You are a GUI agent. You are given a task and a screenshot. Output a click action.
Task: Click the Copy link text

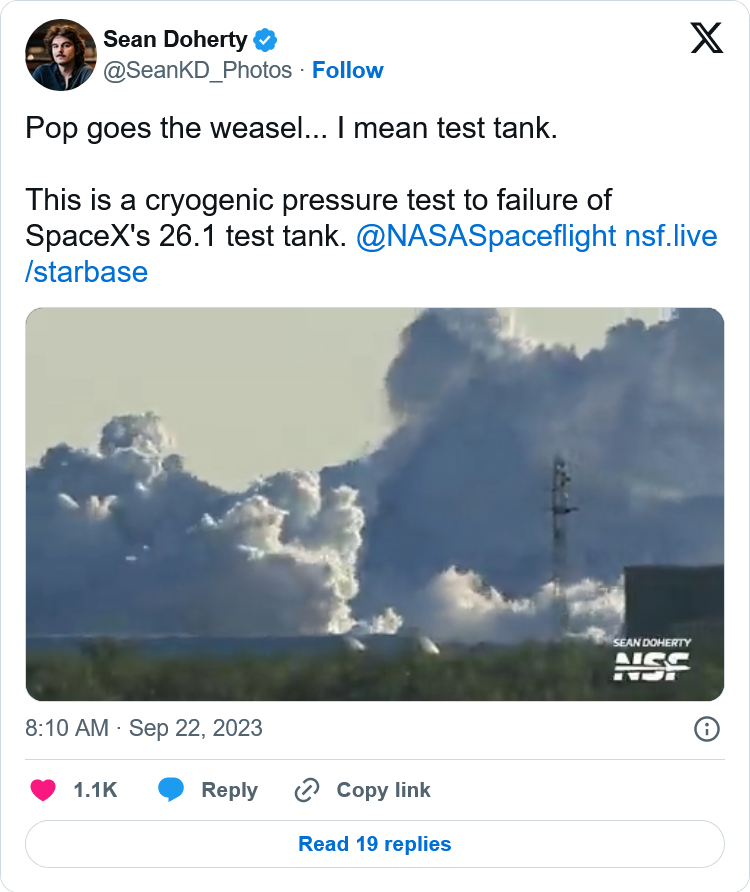(x=383, y=790)
